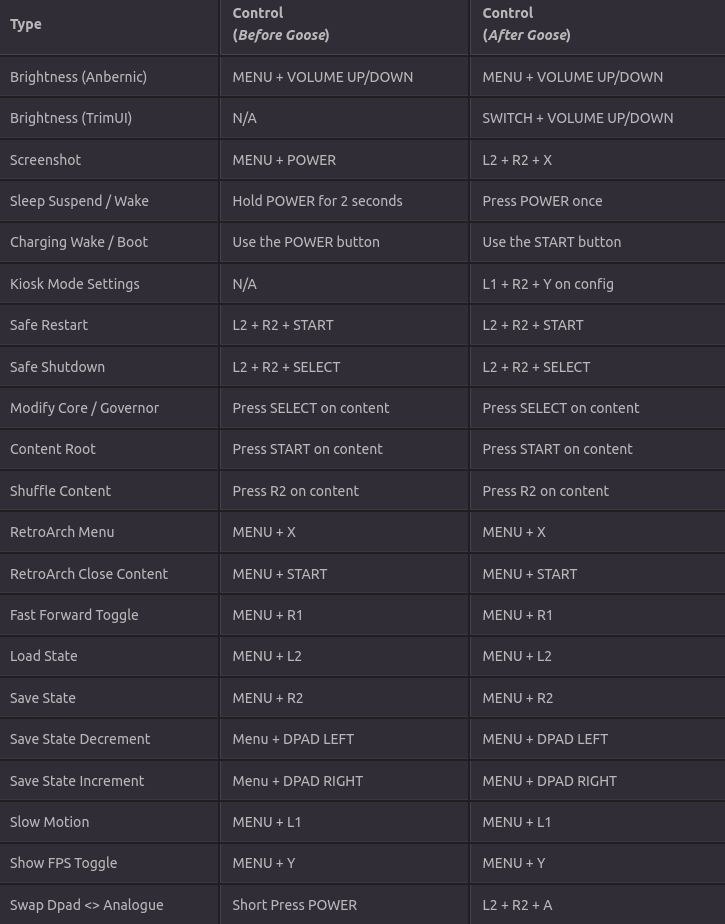Select the "Fast Forward Toggle" row label
Screen dimensions: 725x924
74,615
